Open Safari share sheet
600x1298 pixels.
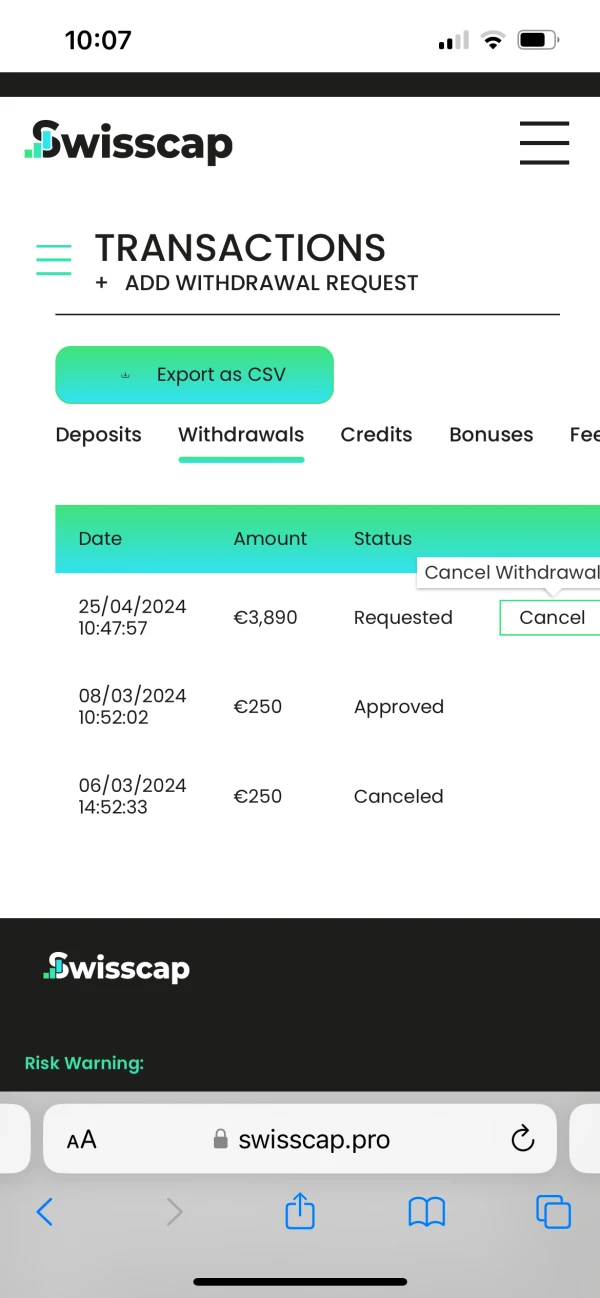point(300,1212)
